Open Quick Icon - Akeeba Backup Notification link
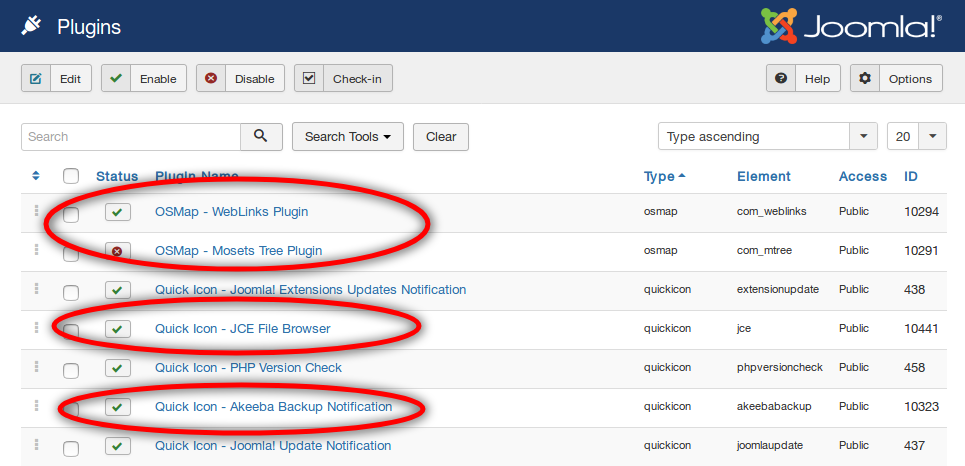Viewport: 965px width, 466px height. point(273,406)
